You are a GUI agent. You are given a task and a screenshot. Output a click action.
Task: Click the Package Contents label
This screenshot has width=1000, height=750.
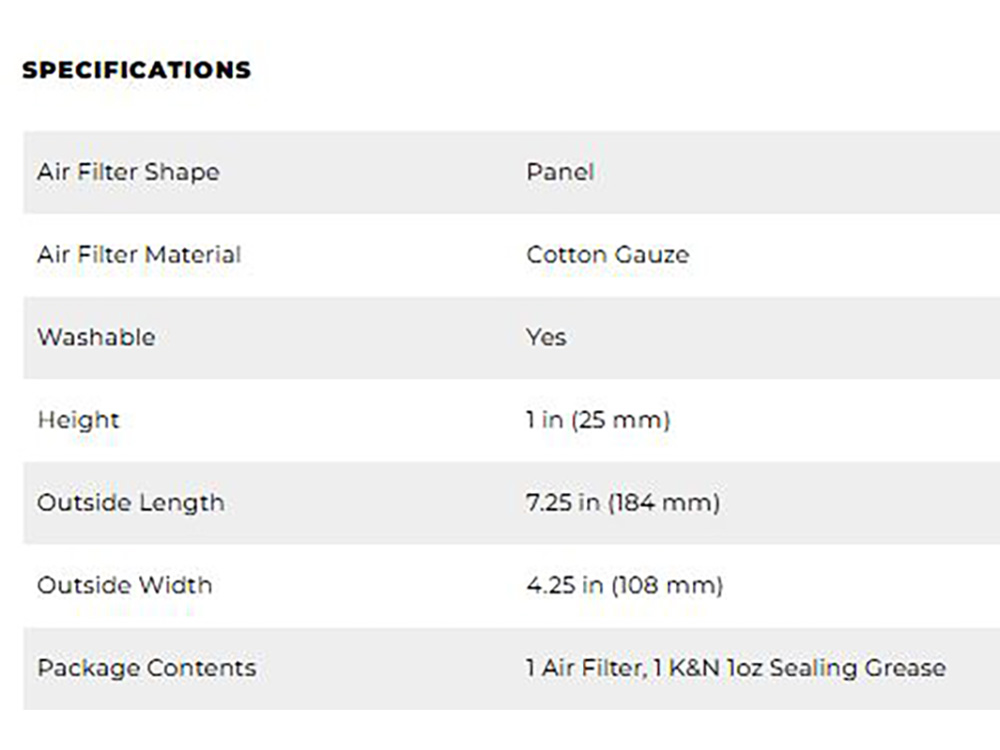click(146, 667)
